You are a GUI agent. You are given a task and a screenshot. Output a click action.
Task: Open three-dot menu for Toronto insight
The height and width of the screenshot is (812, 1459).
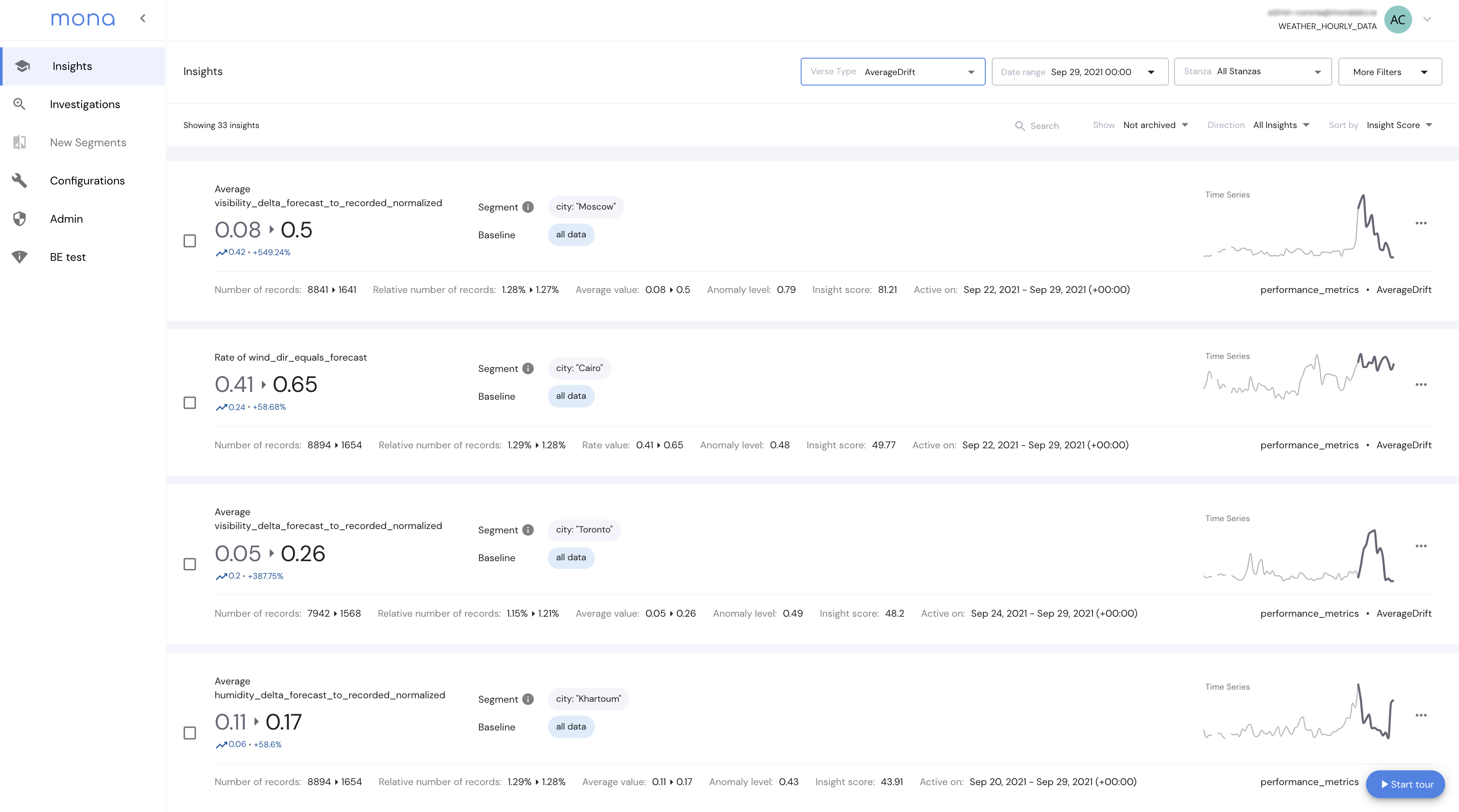[1421, 546]
